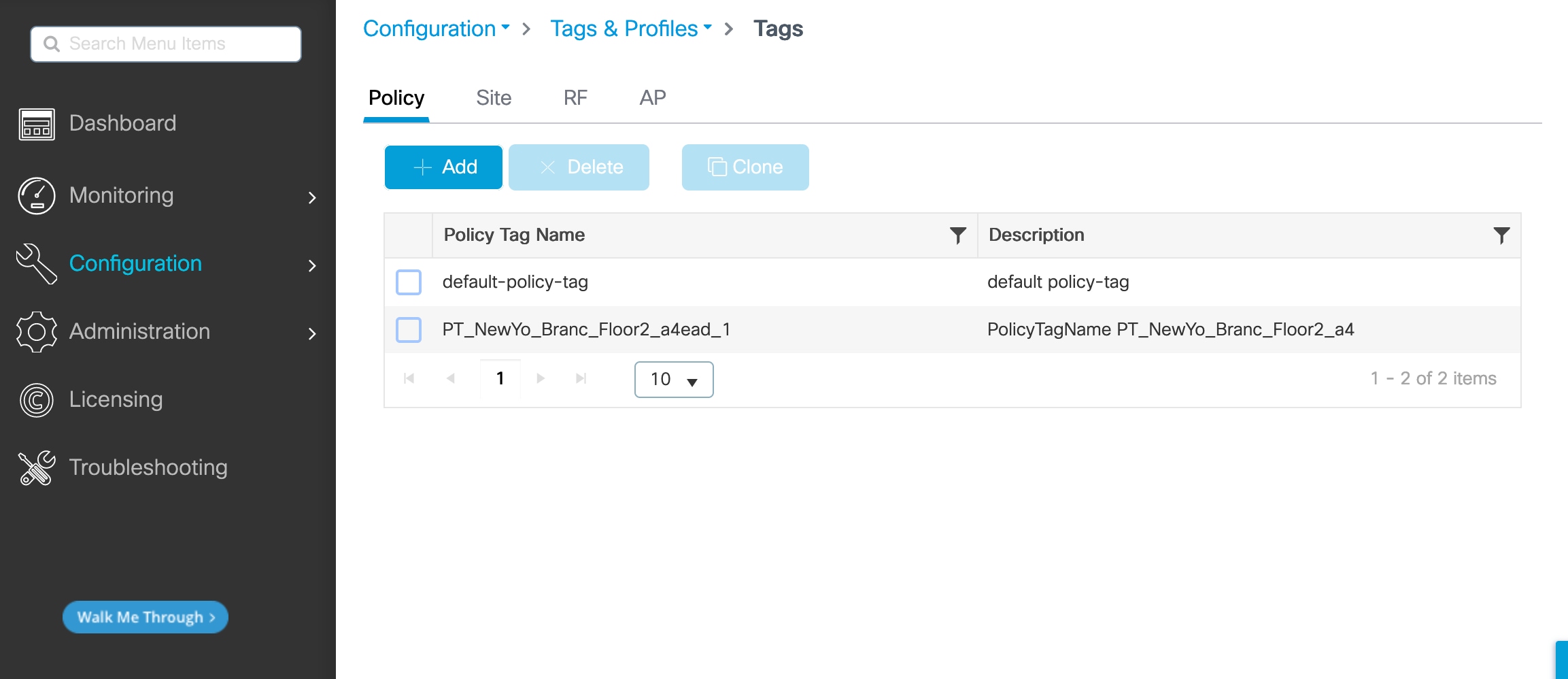Switch to the Site tab
The width and height of the screenshot is (1568, 679).
pos(494,98)
